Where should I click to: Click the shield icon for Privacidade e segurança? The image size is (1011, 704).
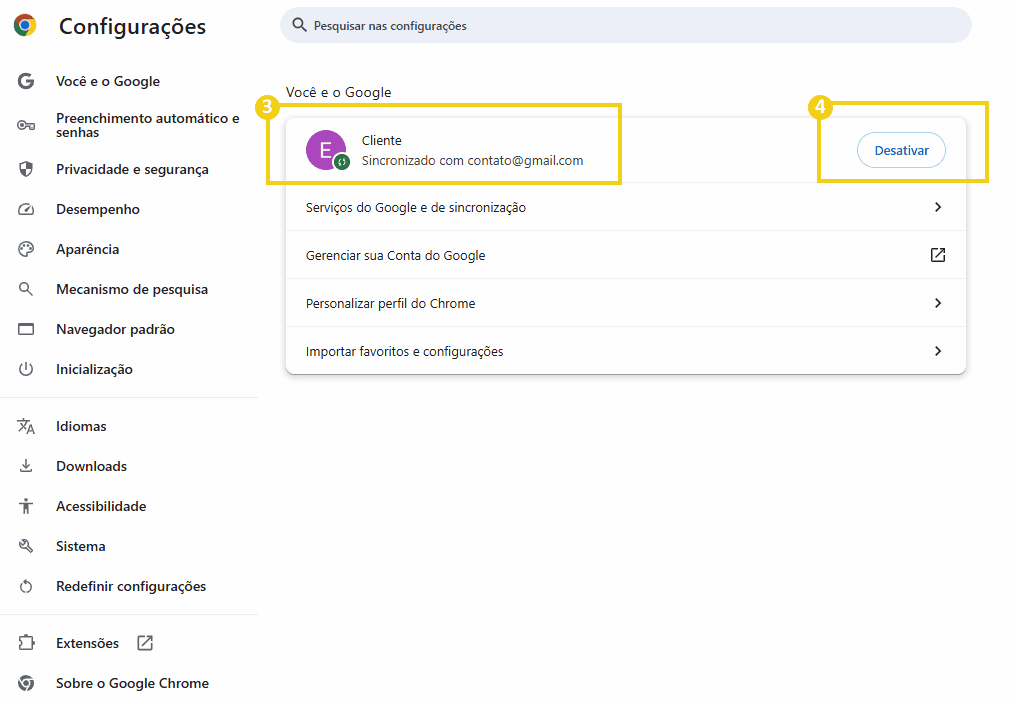coord(26,170)
